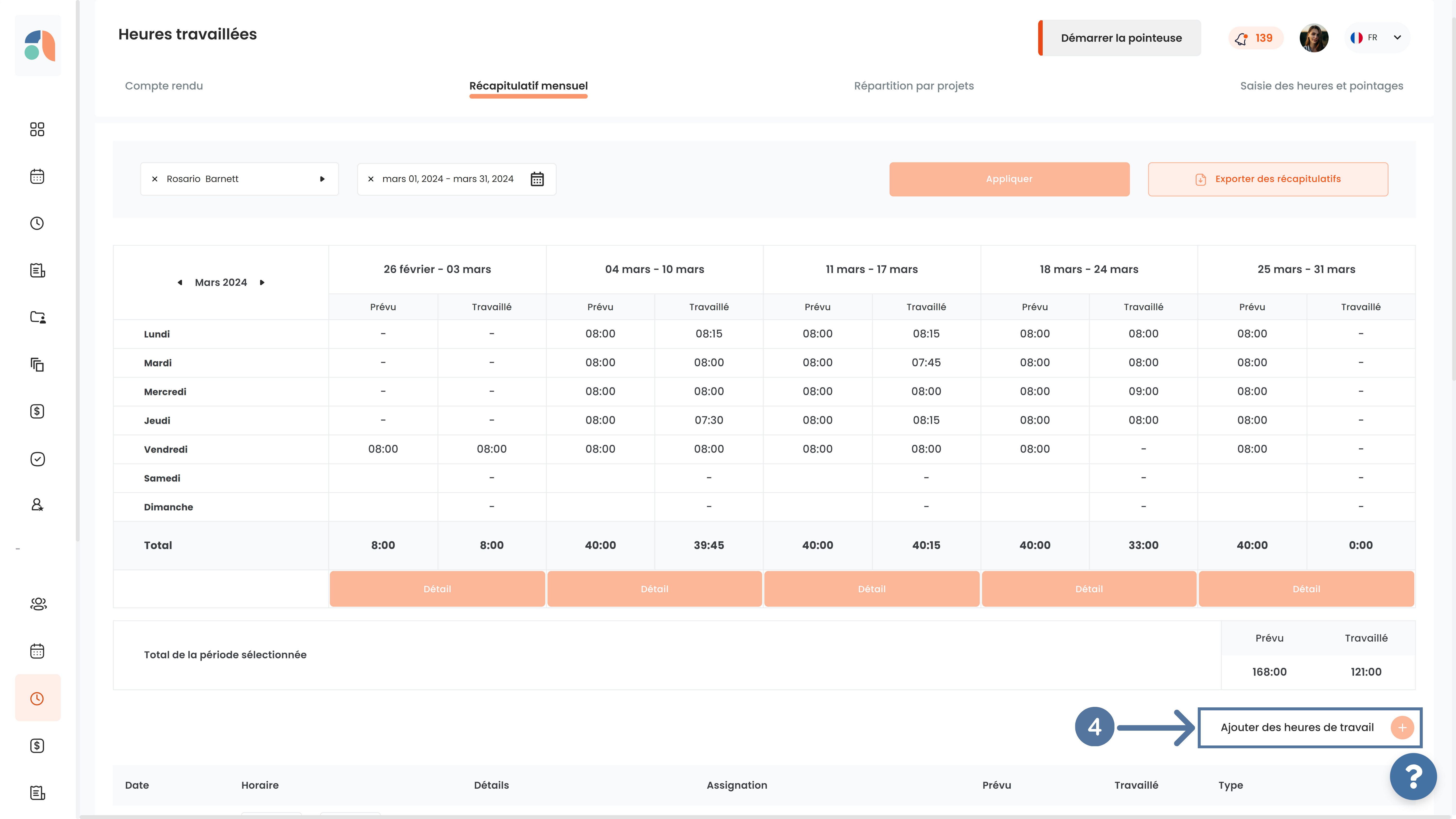Image resolution: width=1456 pixels, height=819 pixels.
Task: Clear the Rosario Barnett employee selection
Action: 155,179
